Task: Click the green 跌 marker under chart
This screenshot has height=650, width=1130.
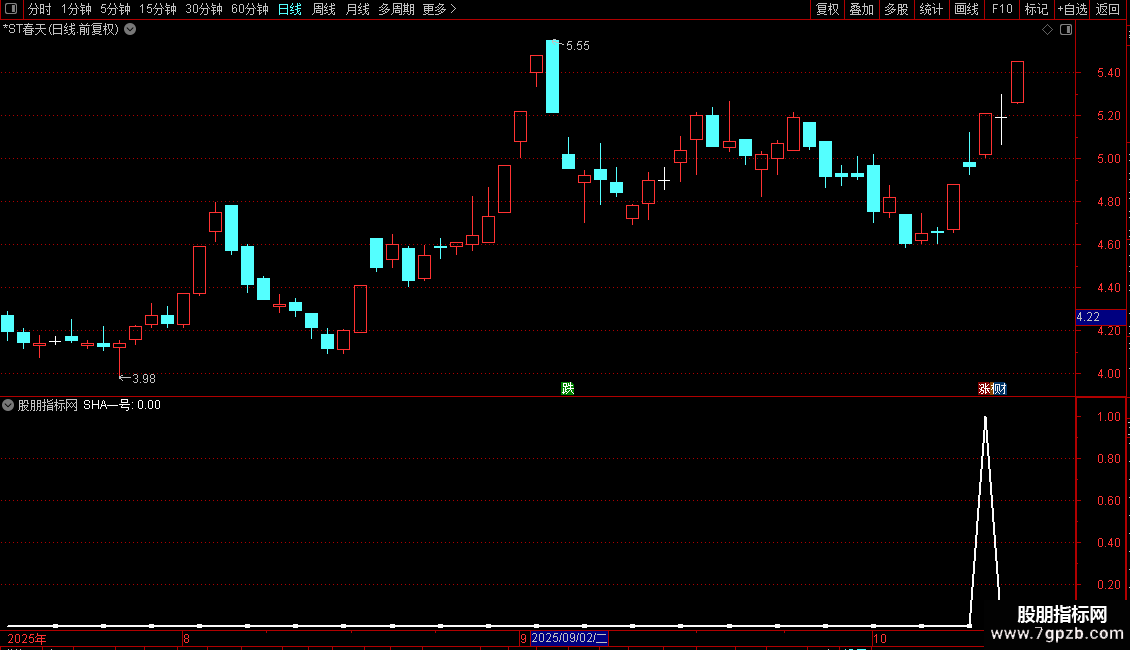Action: (x=568, y=388)
